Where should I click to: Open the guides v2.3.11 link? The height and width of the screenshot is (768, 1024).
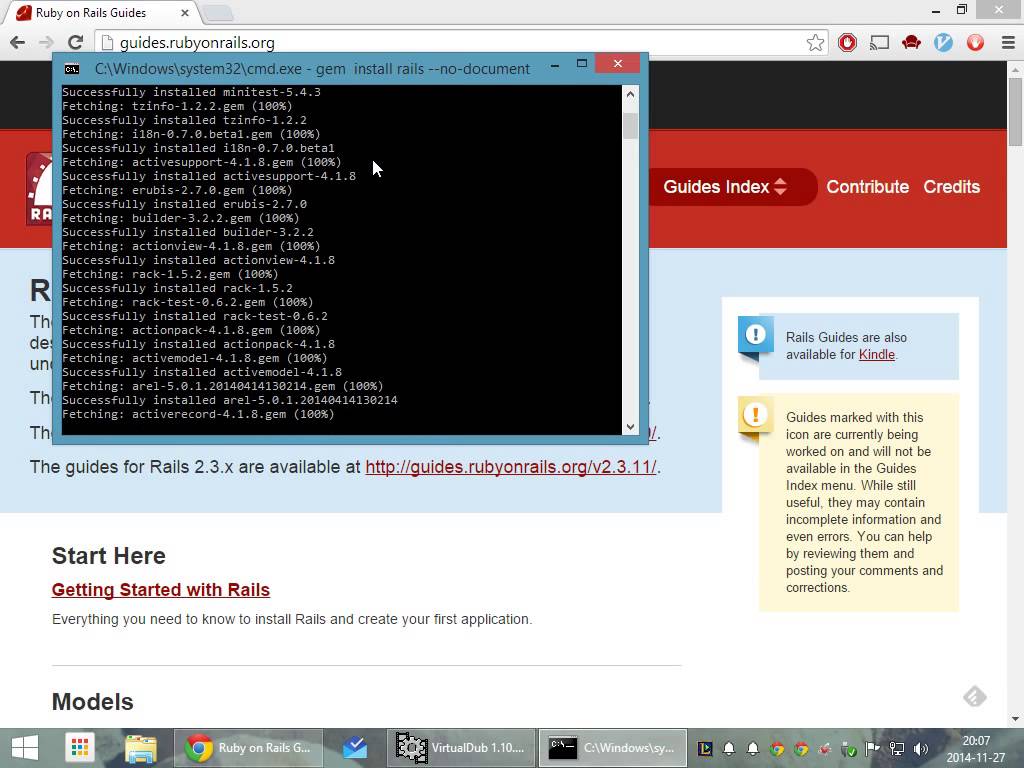click(511, 467)
